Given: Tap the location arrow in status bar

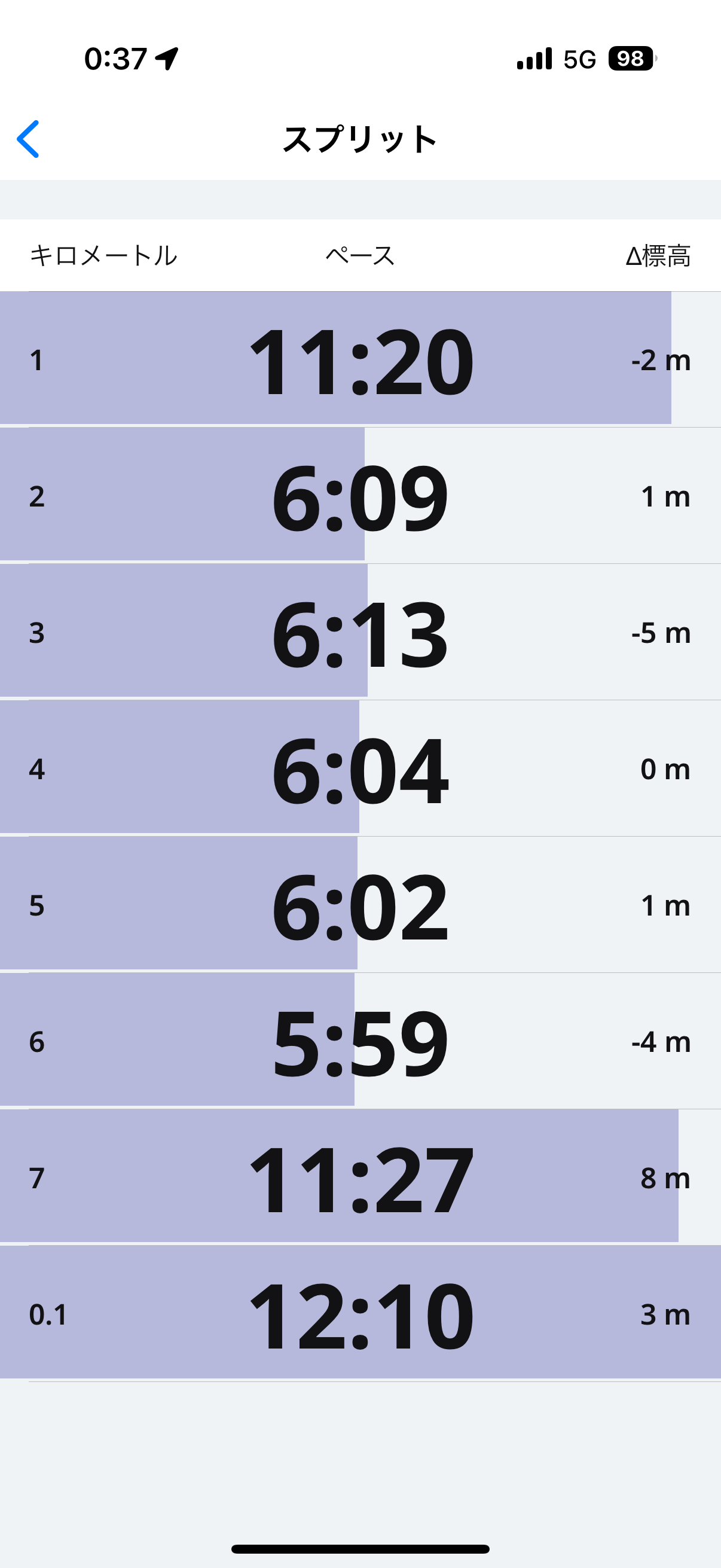Looking at the screenshot, I should click(167, 59).
